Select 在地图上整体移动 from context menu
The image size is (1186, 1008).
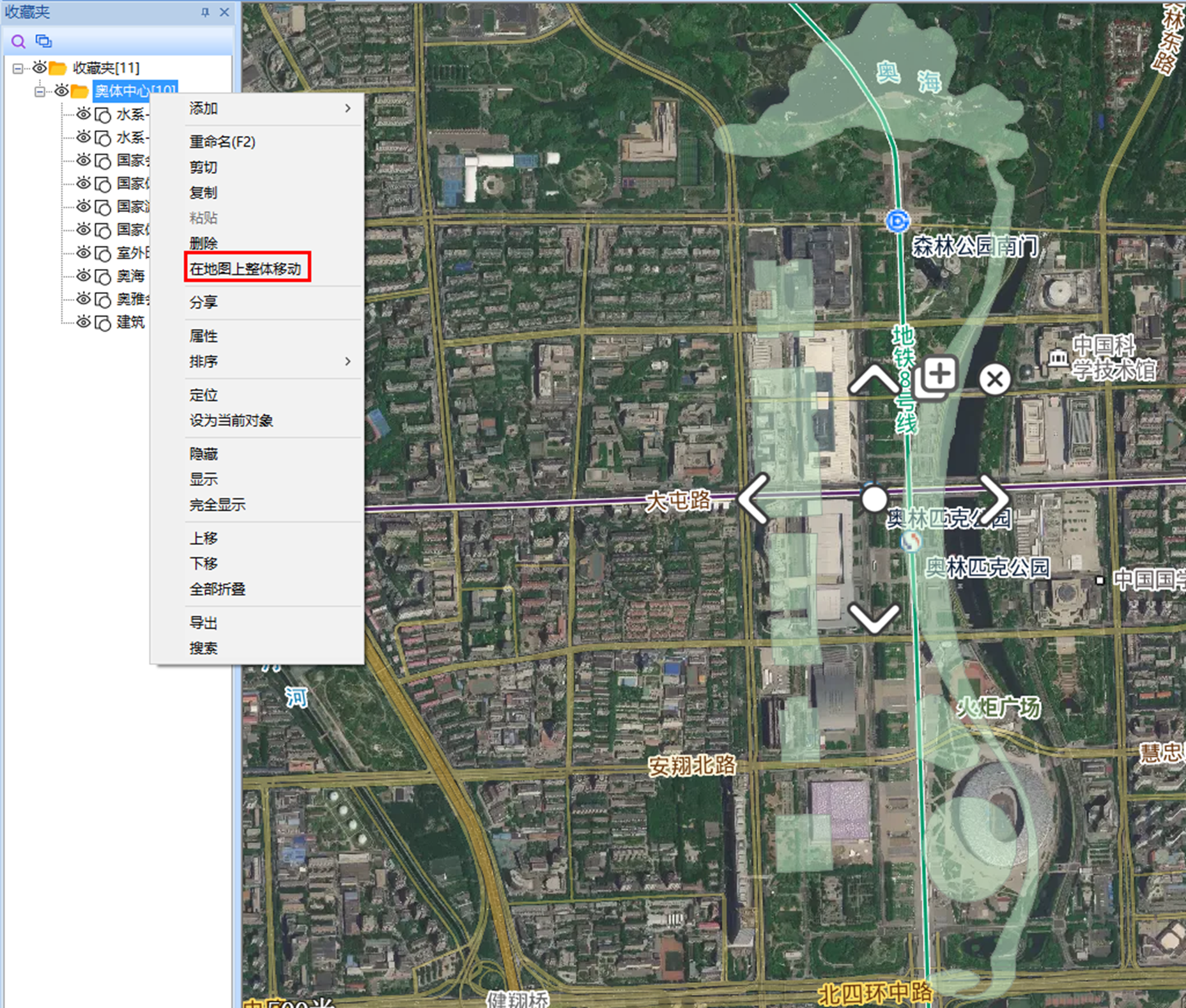pyautogui.click(x=246, y=269)
